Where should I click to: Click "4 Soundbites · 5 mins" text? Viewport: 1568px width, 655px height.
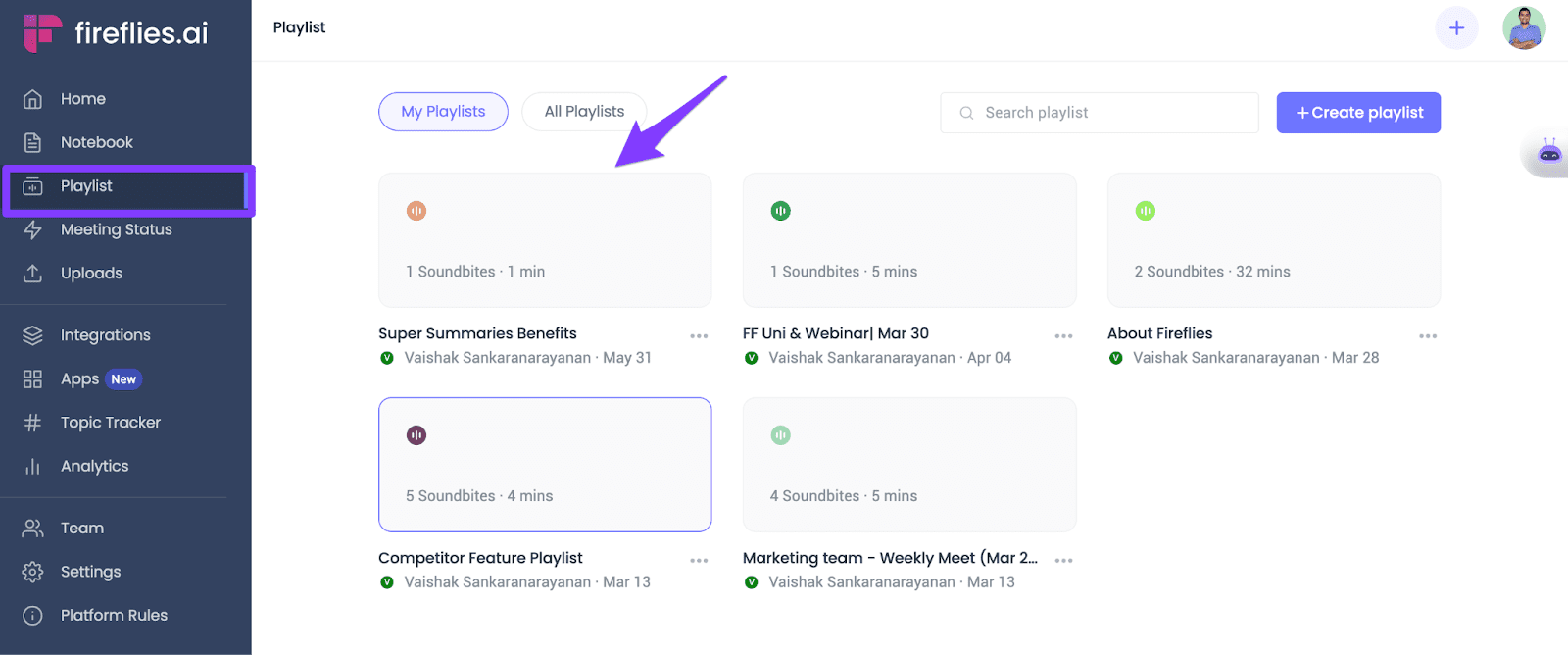844,496
